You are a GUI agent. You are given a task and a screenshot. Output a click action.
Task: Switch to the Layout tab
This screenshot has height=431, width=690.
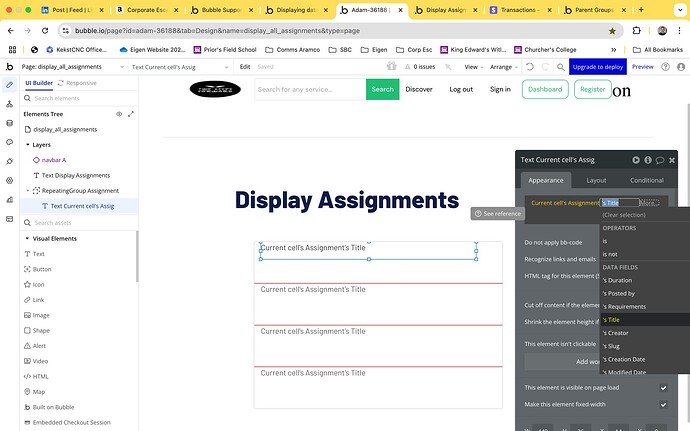coord(596,181)
